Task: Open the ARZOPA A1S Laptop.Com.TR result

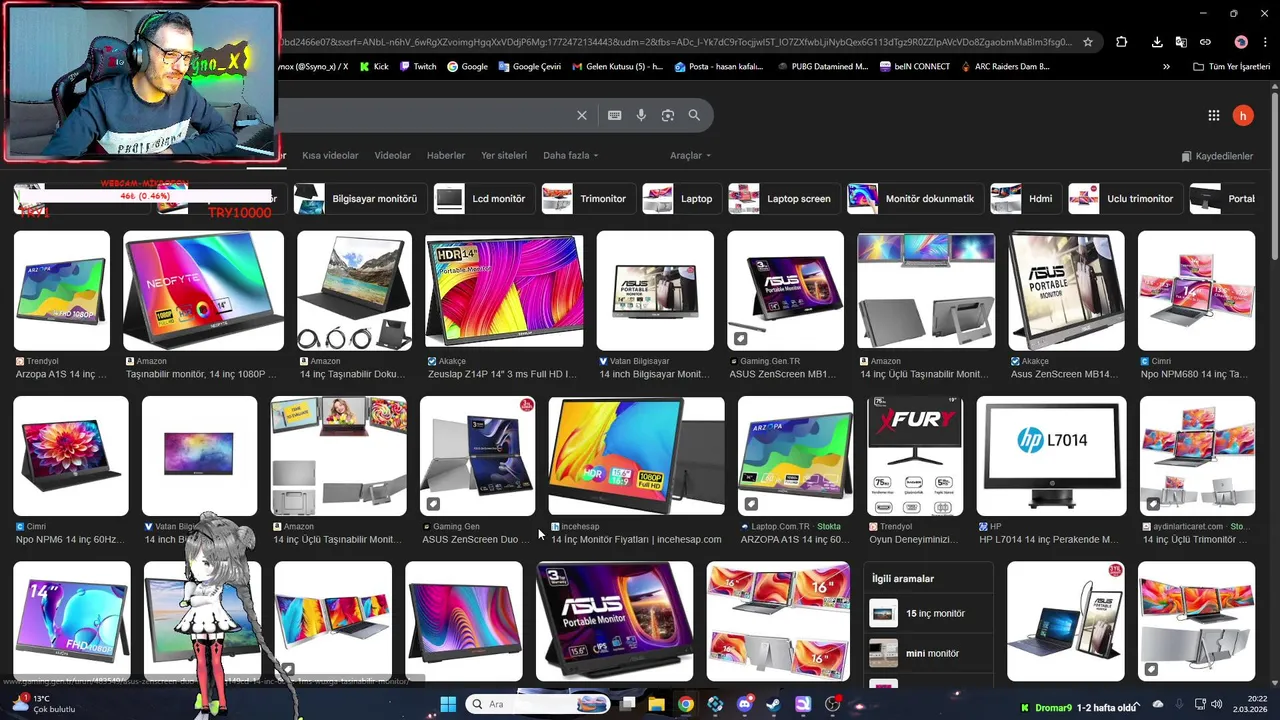Action: [x=795, y=456]
